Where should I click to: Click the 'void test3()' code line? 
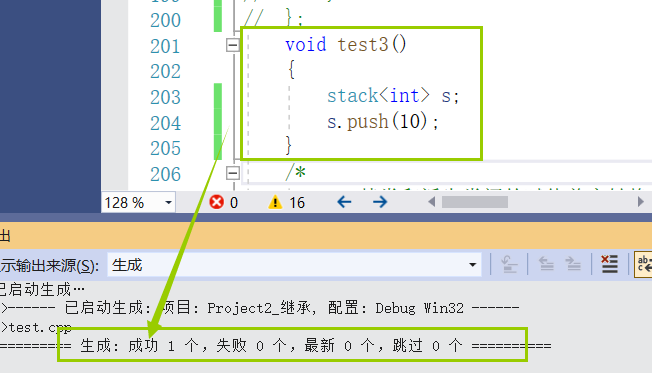346,44
